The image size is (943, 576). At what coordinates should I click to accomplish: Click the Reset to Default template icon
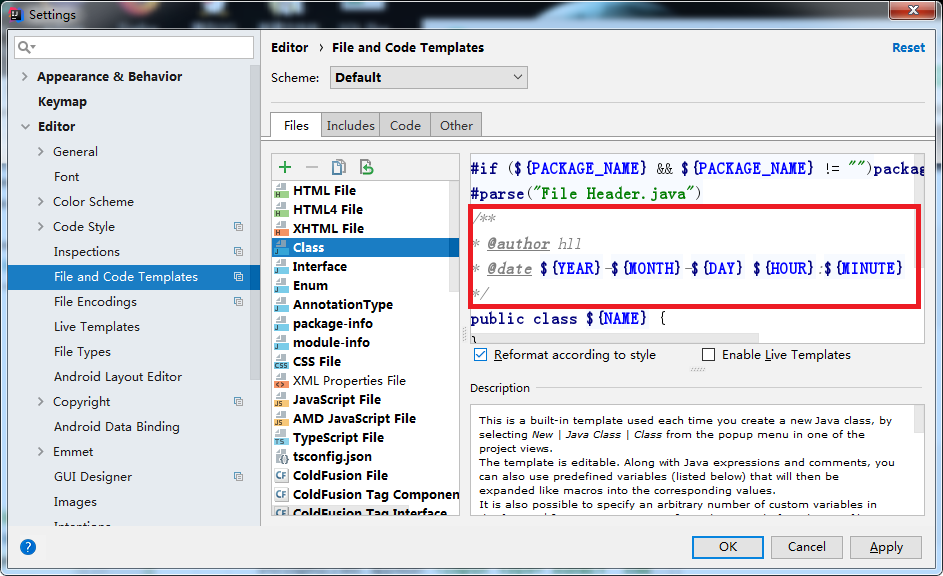click(366, 167)
